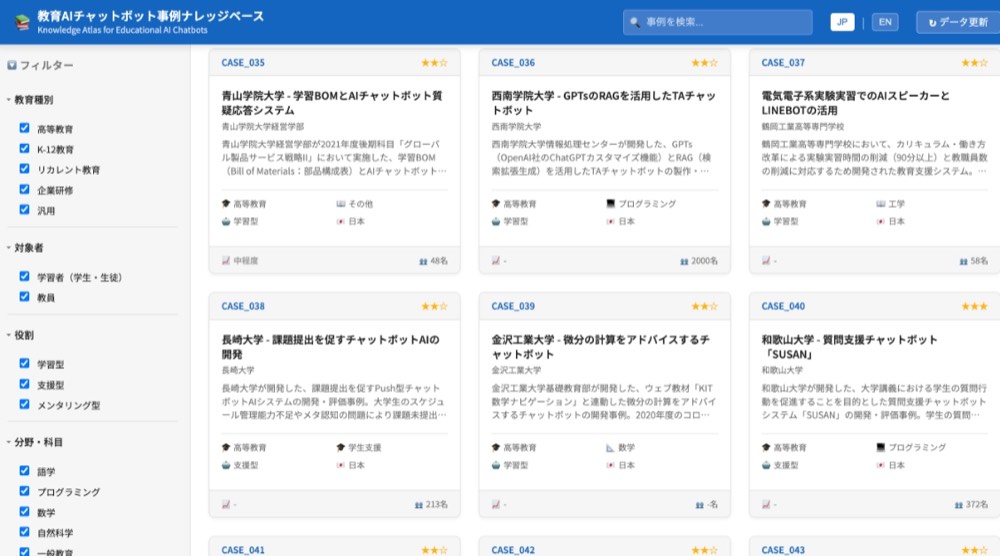
Task: Click star rating on CASE_039 card
Action: pyautogui.click(x=705, y=306)
